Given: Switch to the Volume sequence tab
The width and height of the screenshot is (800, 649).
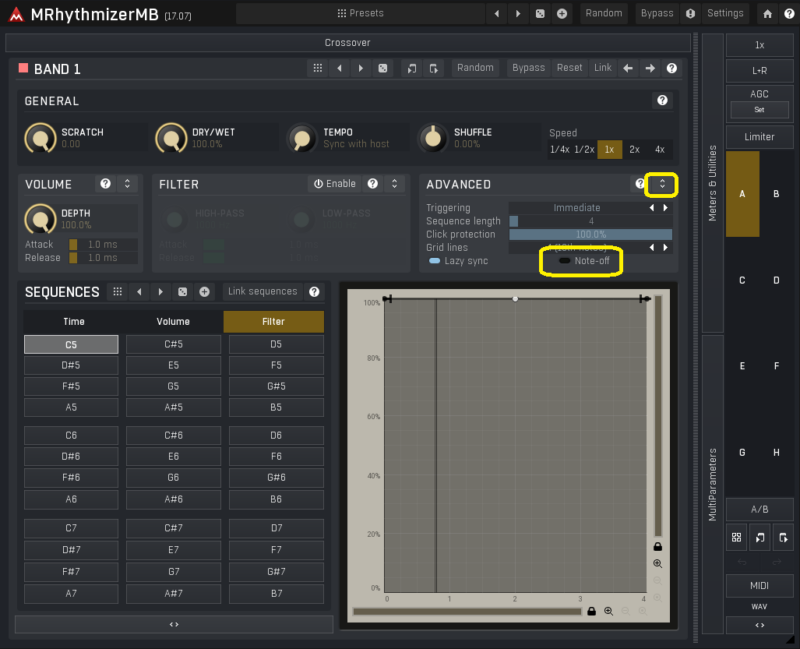Looking at the screenshot, I should tap(173, 322).
